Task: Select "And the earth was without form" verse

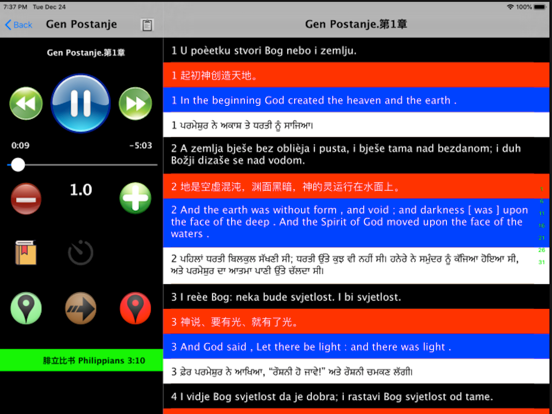Action: click(356, 222)
